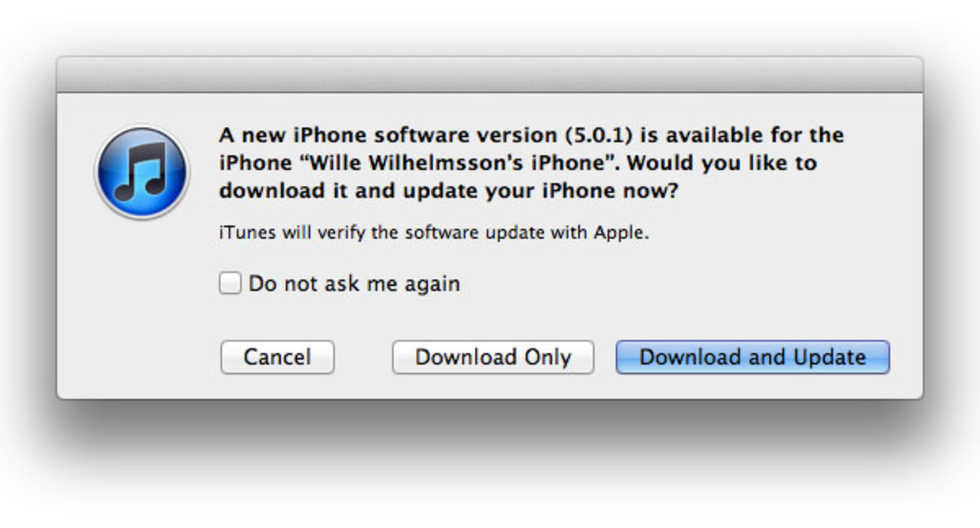Click the bold software update message
The image size is (980, 528).
(531, 162)
